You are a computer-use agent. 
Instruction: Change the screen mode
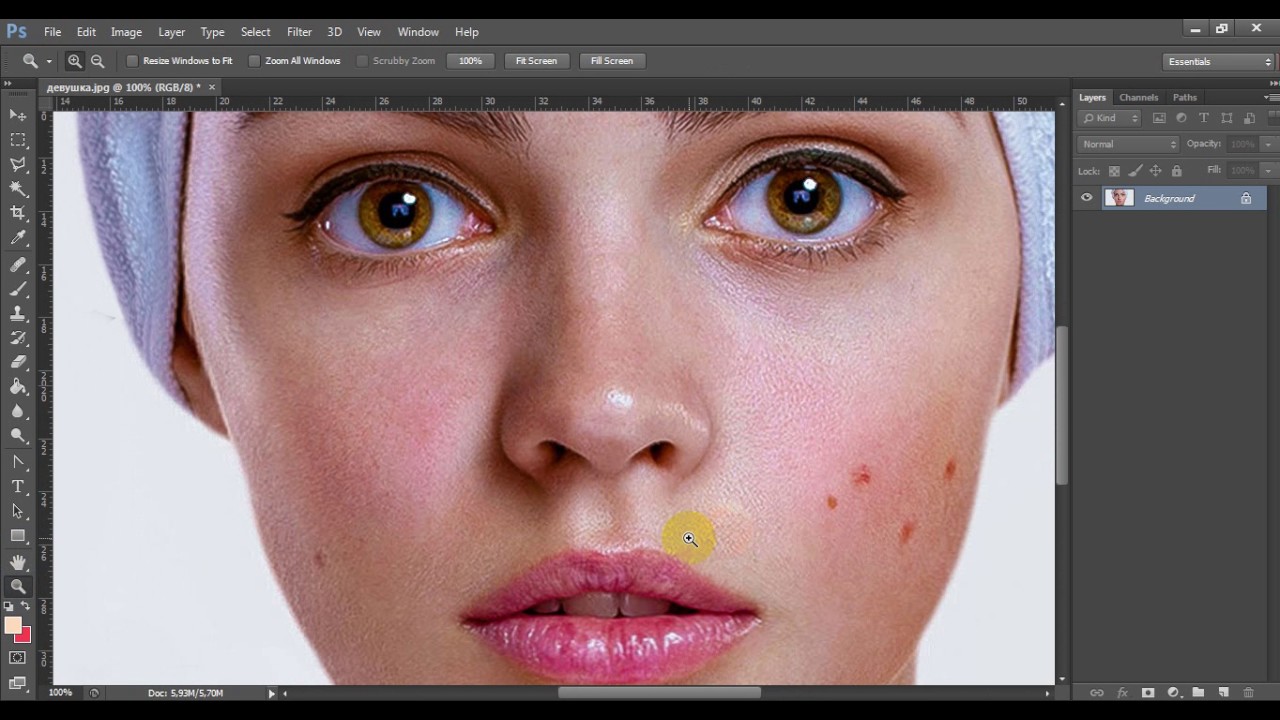pos(18,683)
